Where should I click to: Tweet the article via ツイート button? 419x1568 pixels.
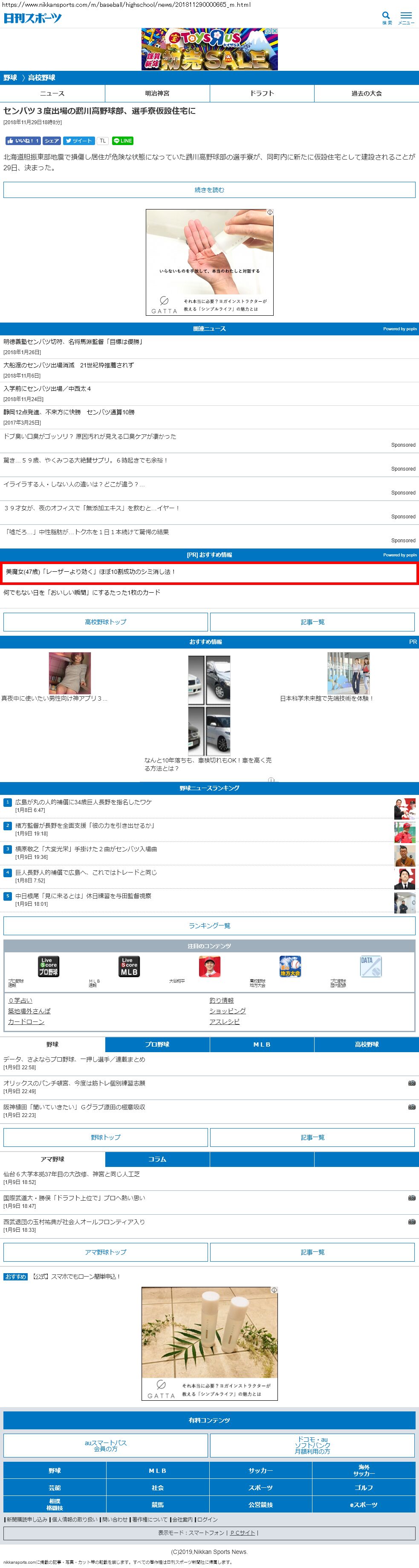click(79, 141)
